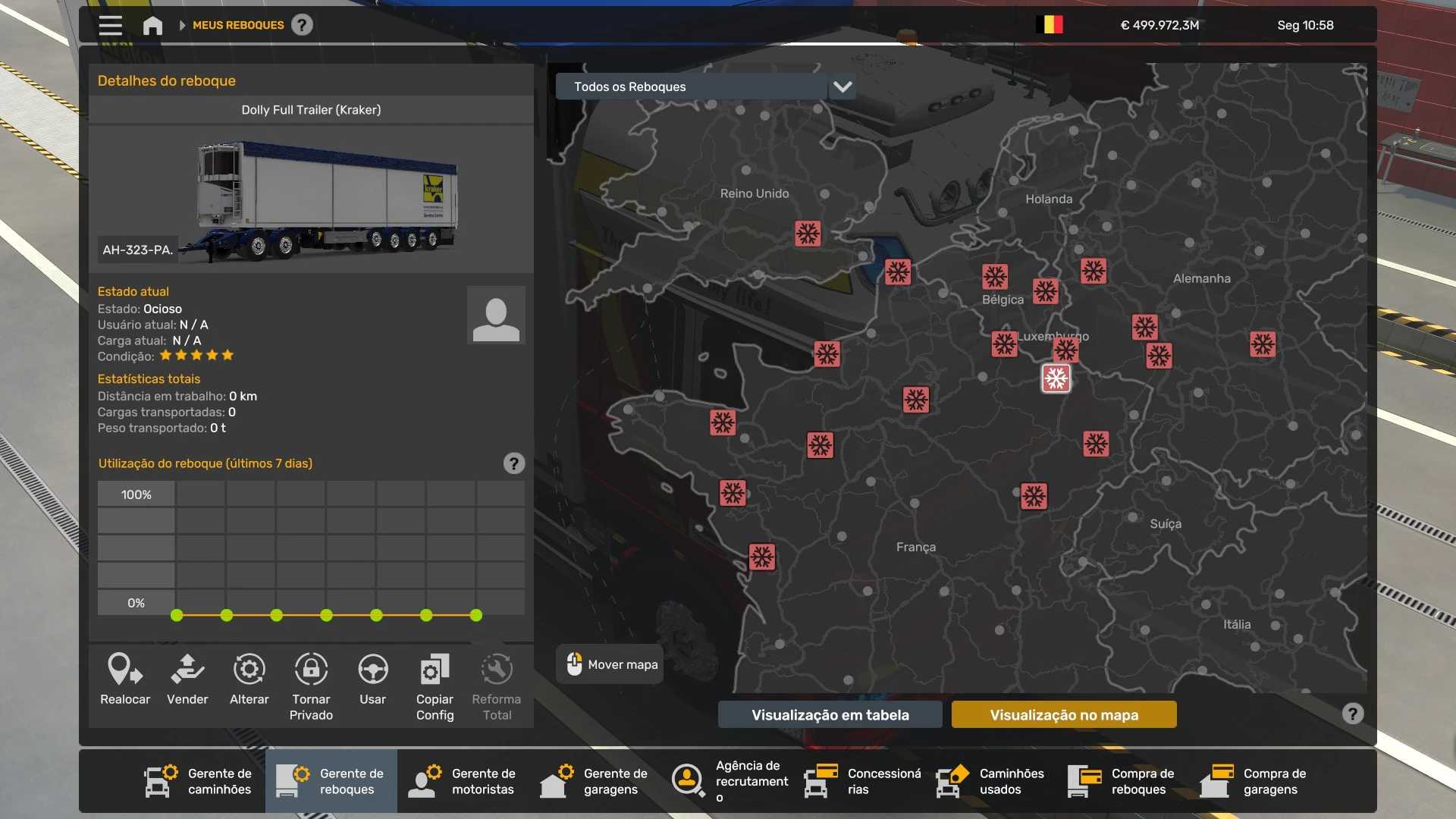
Task: Click the Vender trailer icon
Action: [x=187, y=670]
